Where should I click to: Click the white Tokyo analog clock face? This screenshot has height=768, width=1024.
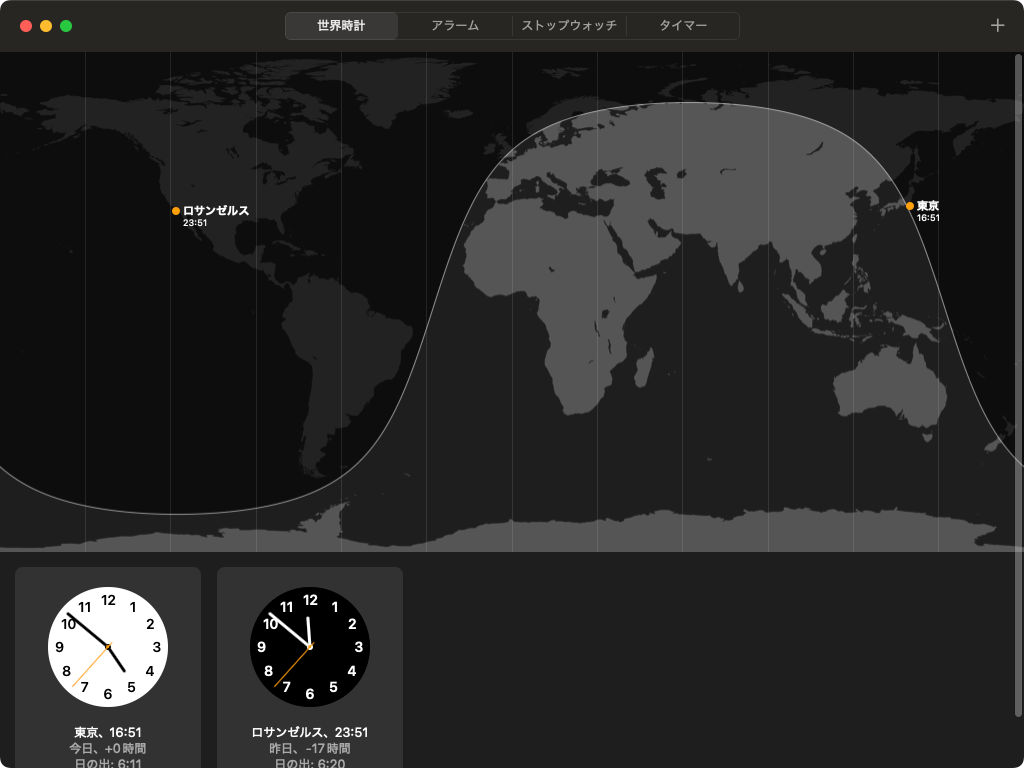[x=108, y=647]
